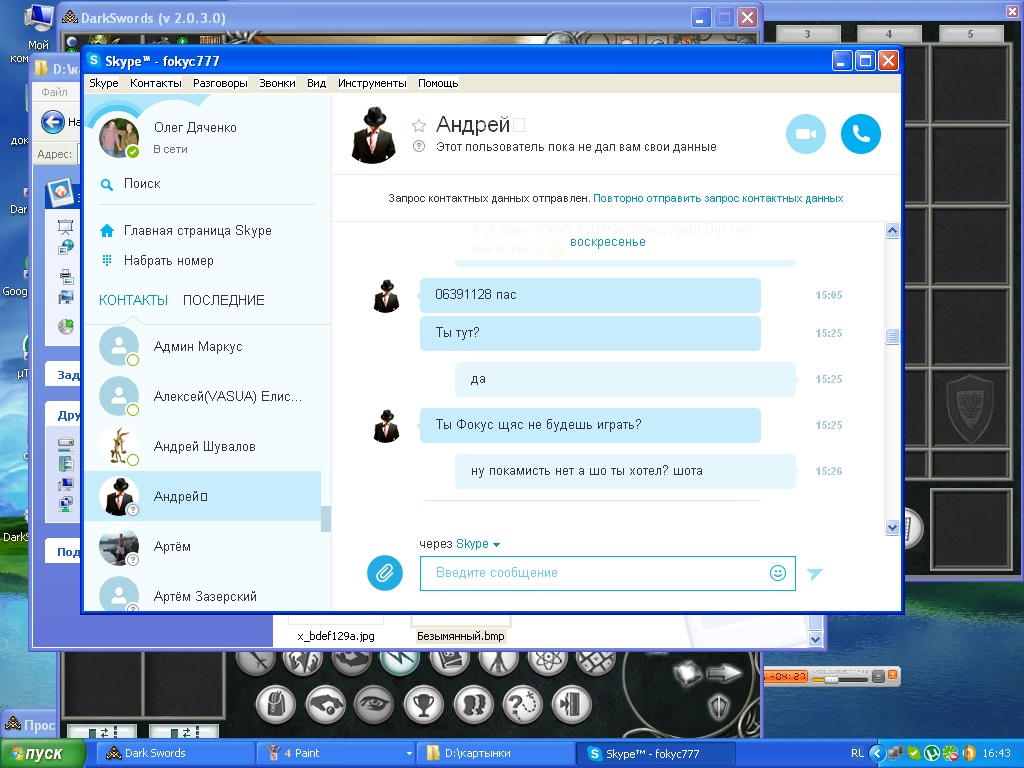Switch to D:\картинки taskbar button
The image size is (1024, 768).
(496, 754)
